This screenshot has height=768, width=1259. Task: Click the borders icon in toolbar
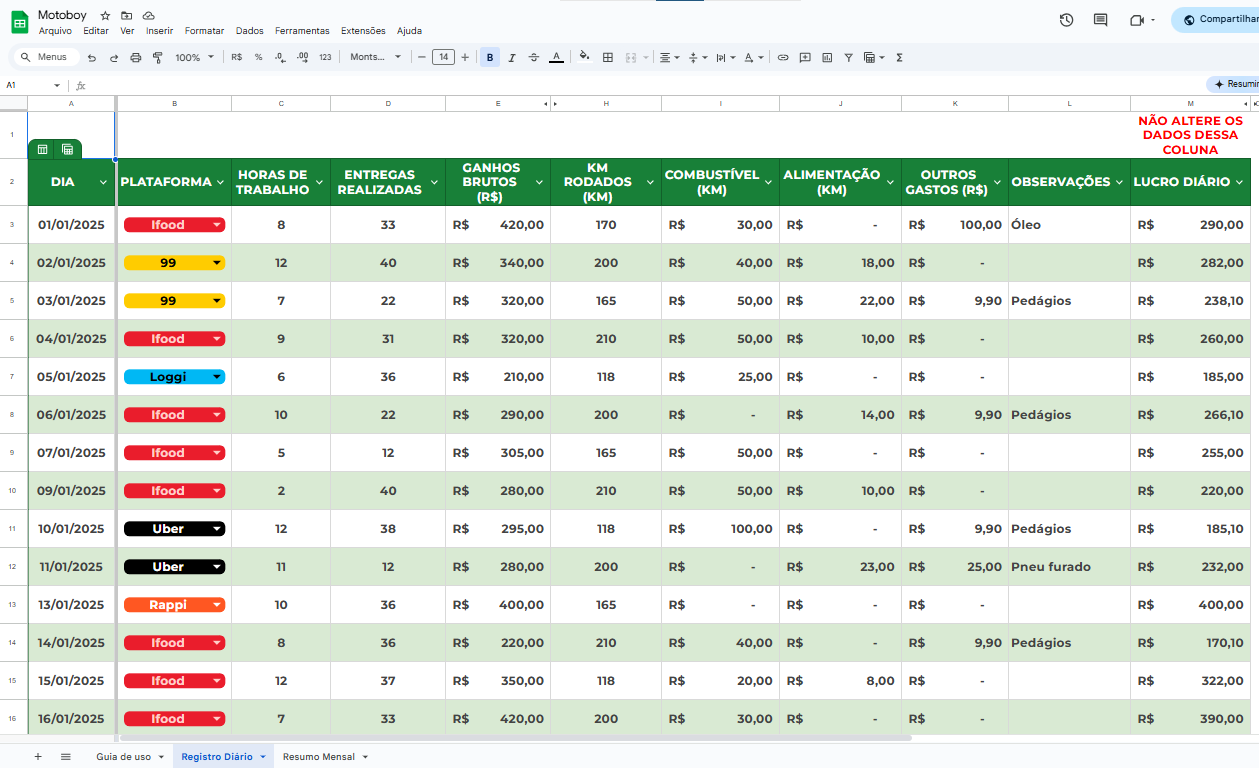tap(608, 58)
